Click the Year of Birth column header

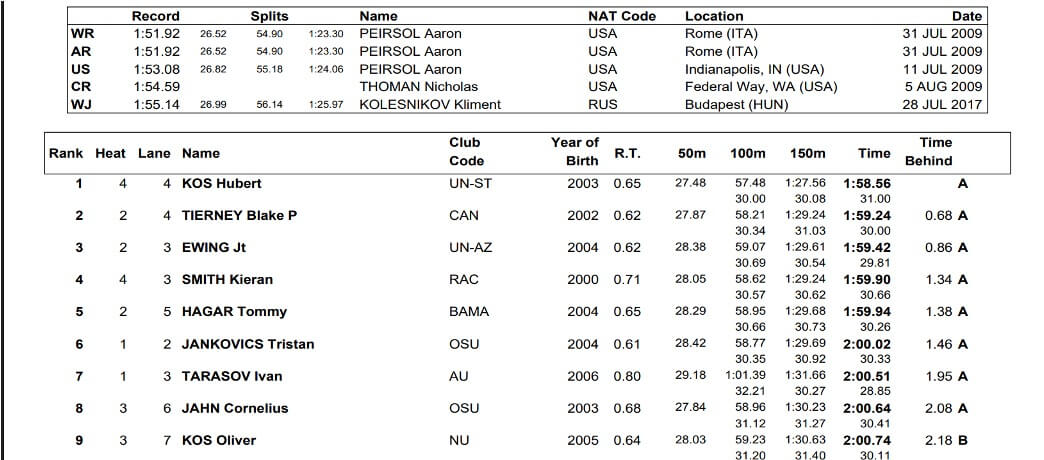coord(575,152)
